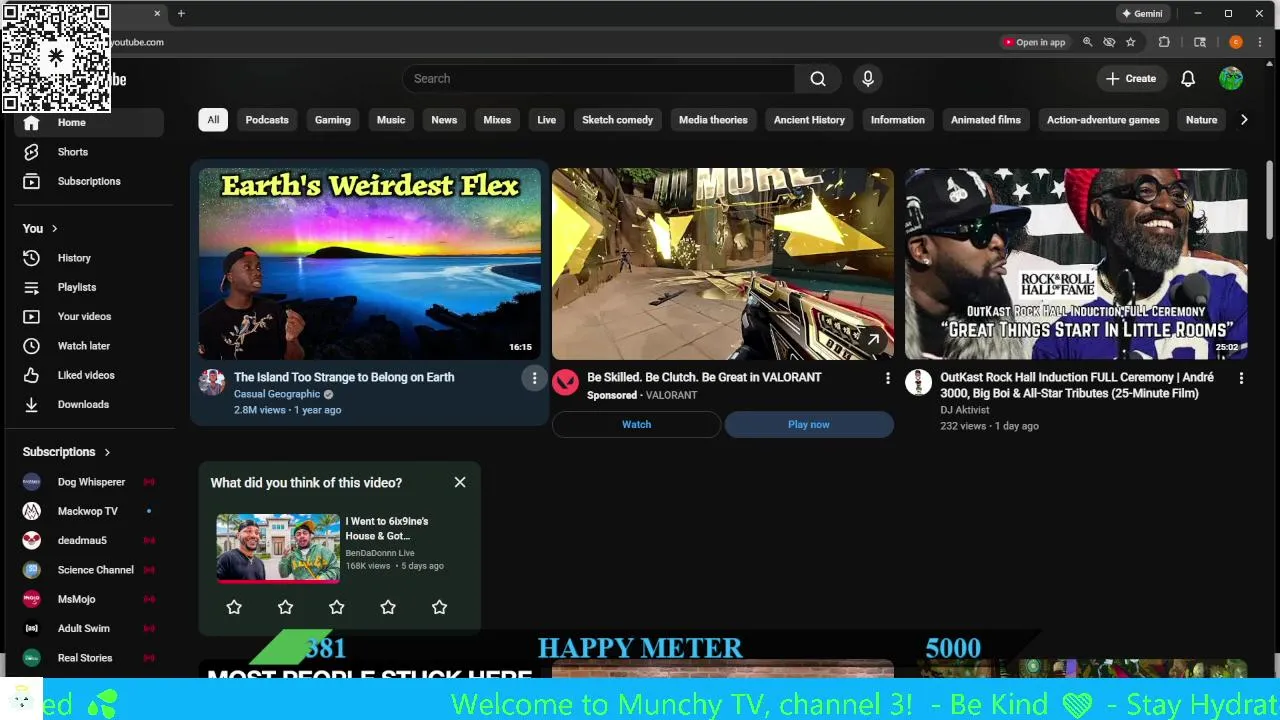Viewport: 1280px width, 720px height.
Task: Open the Create menu
Action: click(x=1131, y=79)
